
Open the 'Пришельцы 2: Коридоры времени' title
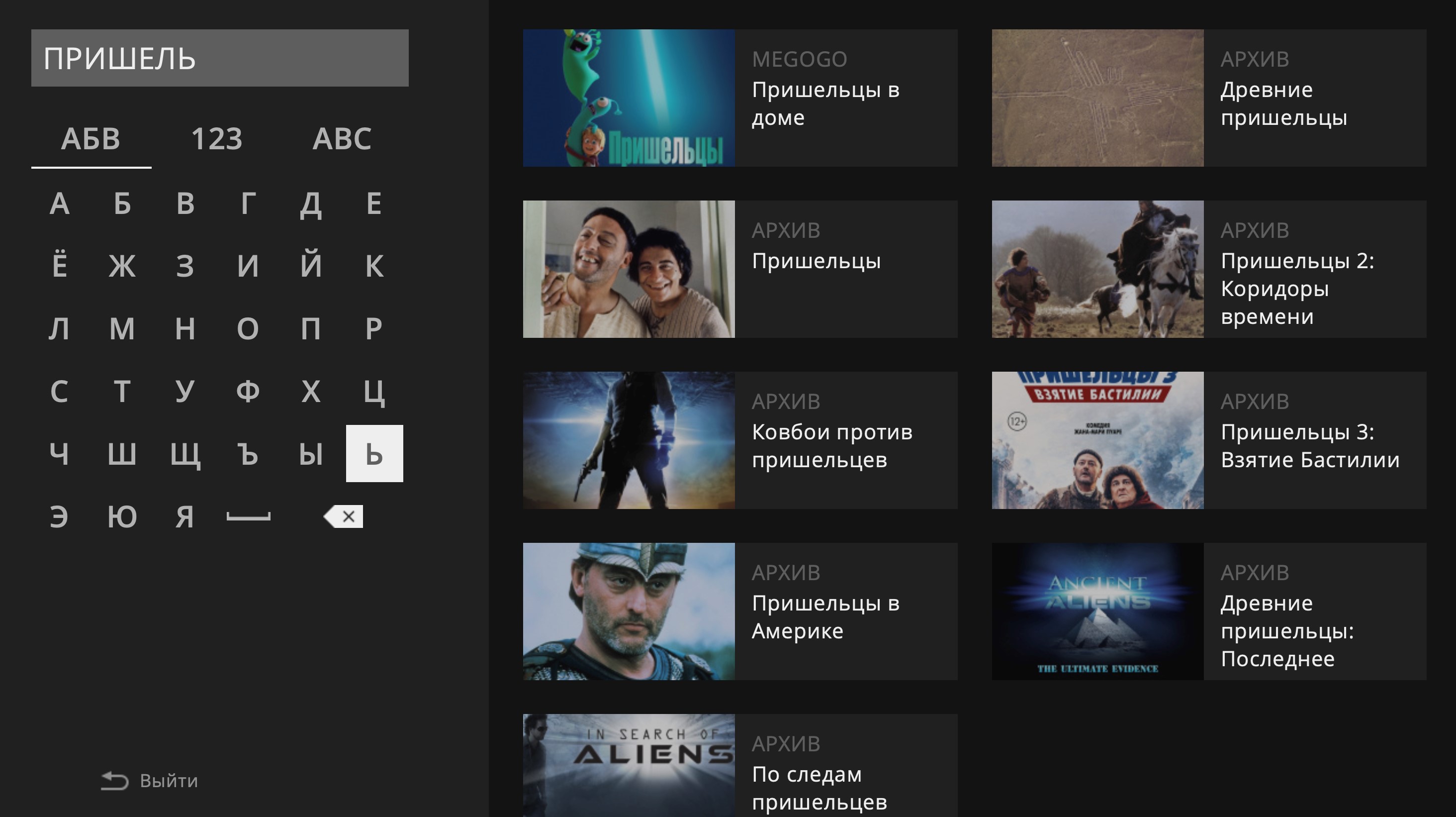tap(1298, 289)
